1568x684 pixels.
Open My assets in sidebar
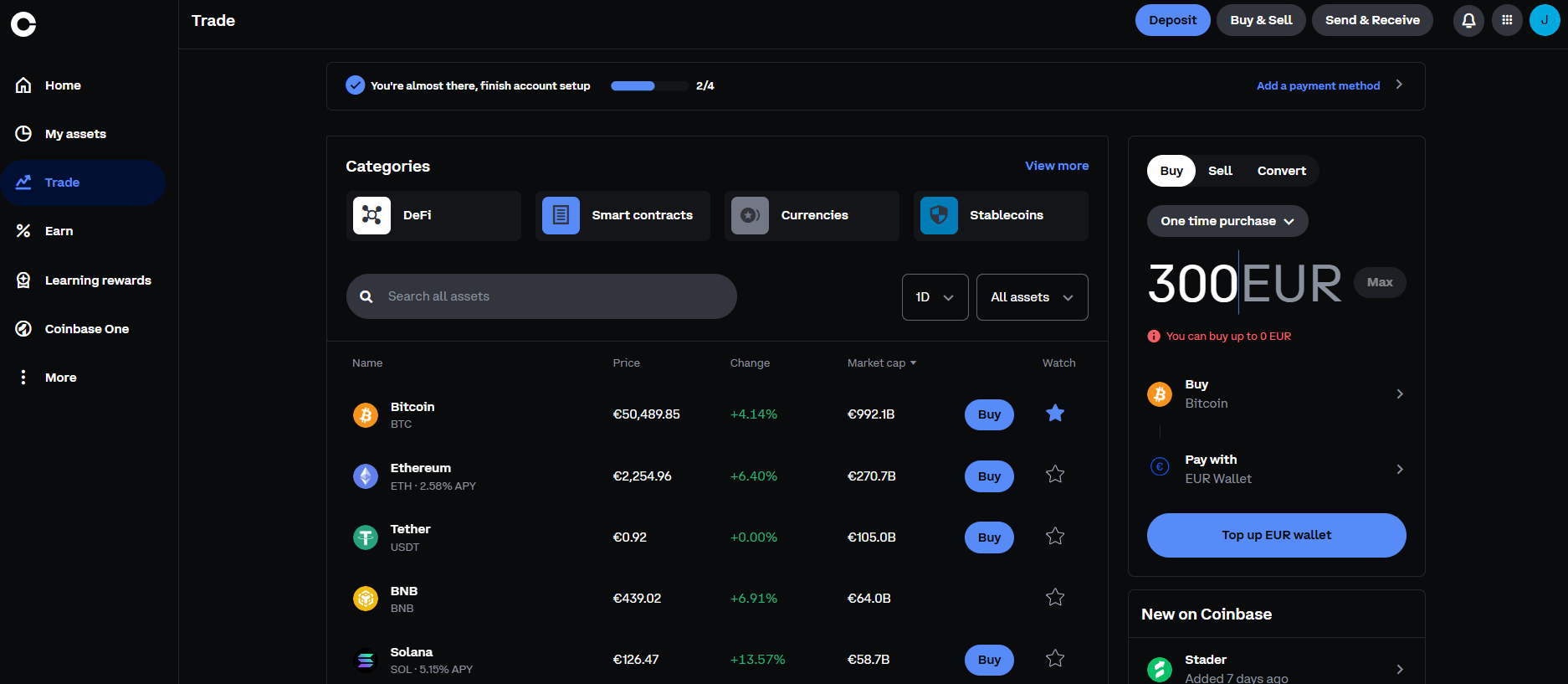83,134
